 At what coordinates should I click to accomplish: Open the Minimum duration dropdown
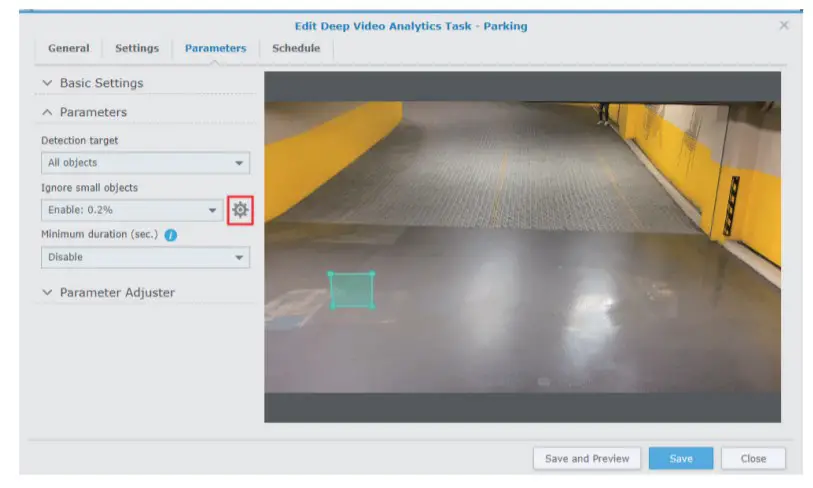[x=145, y=257]
